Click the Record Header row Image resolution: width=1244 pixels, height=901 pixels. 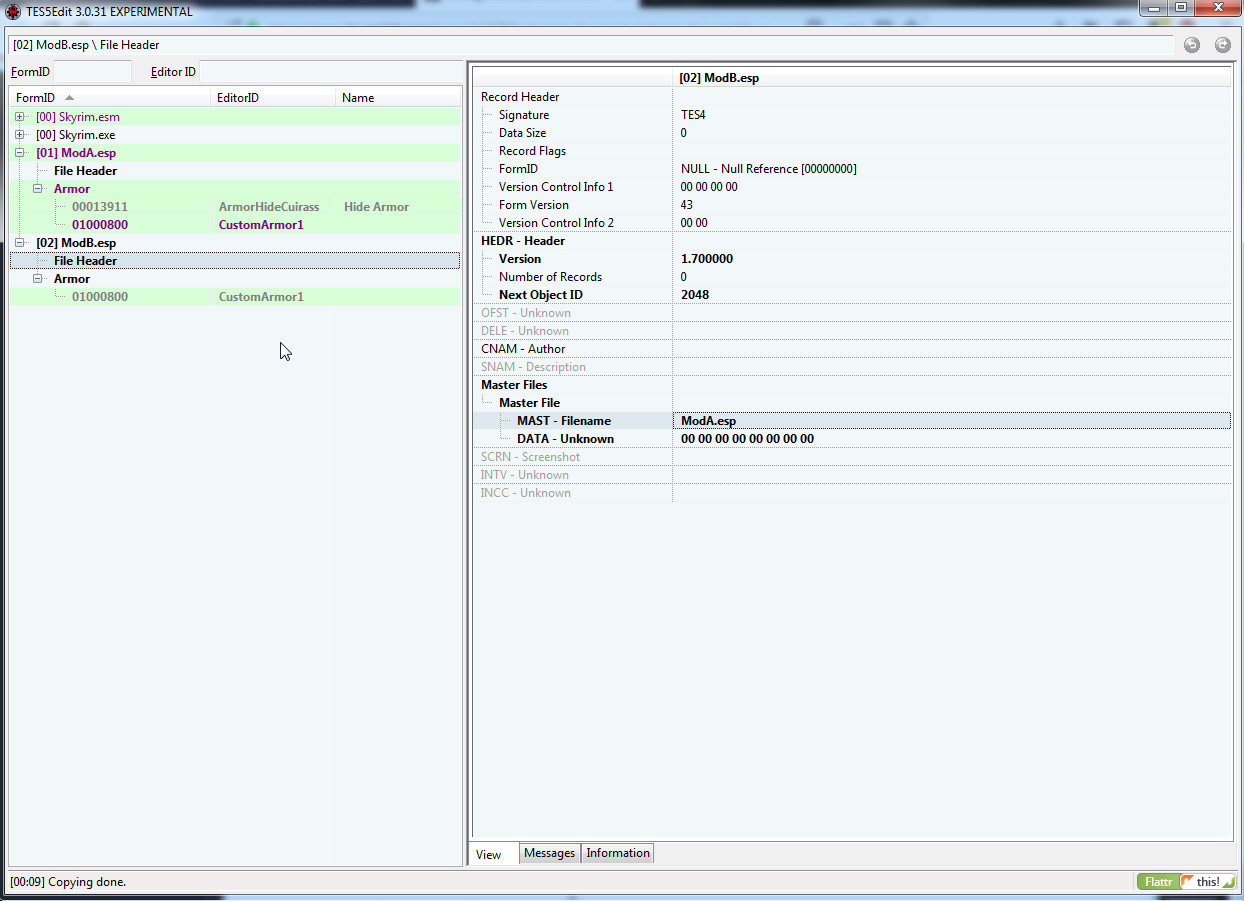coord(852,97)
